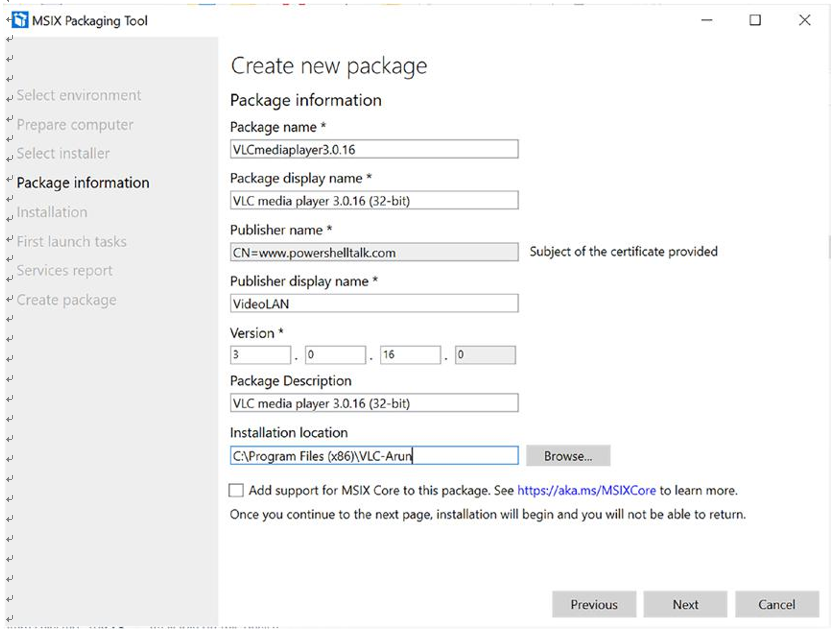Go to the Prepare computer step

(75, 124)
